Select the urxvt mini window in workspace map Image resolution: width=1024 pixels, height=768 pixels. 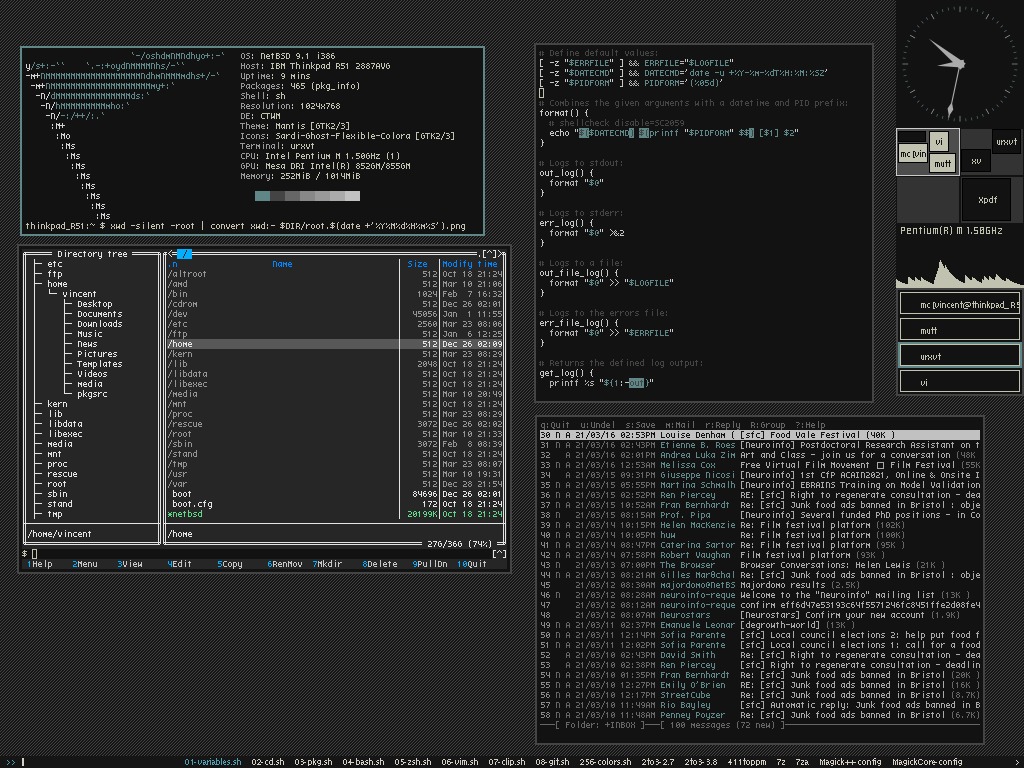coord(1006,142)
